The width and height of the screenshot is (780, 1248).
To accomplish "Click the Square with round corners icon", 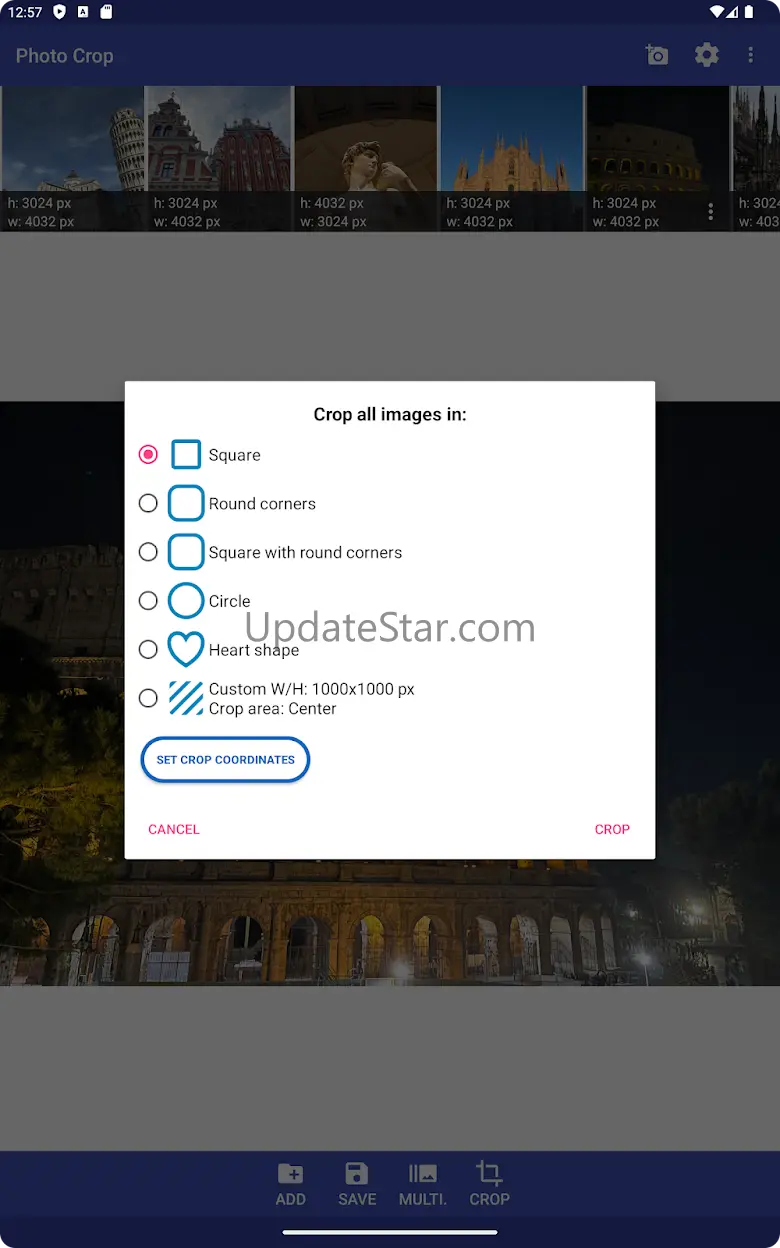I will pos(186,552).
